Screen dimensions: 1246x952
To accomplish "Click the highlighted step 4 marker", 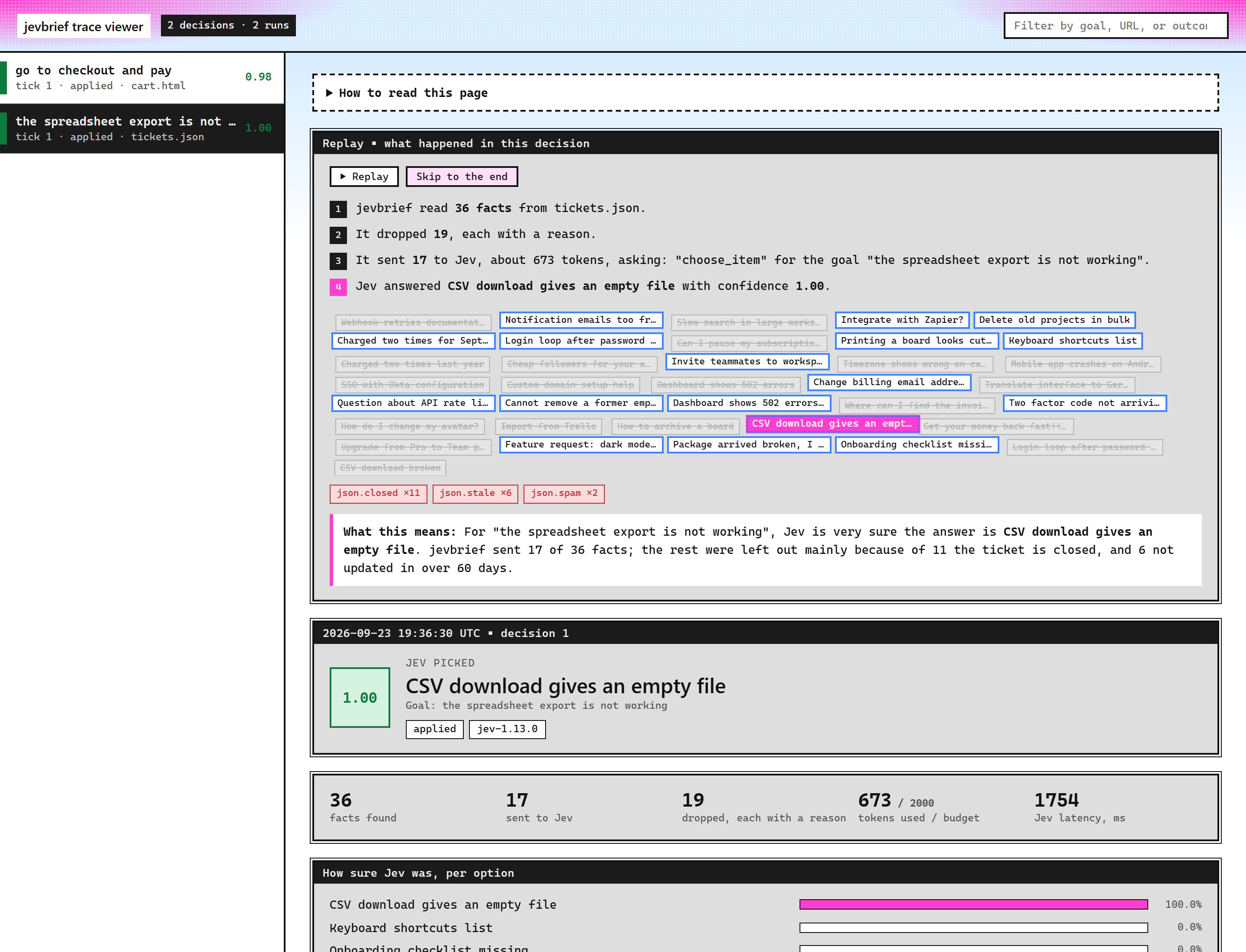I will 338,287.
